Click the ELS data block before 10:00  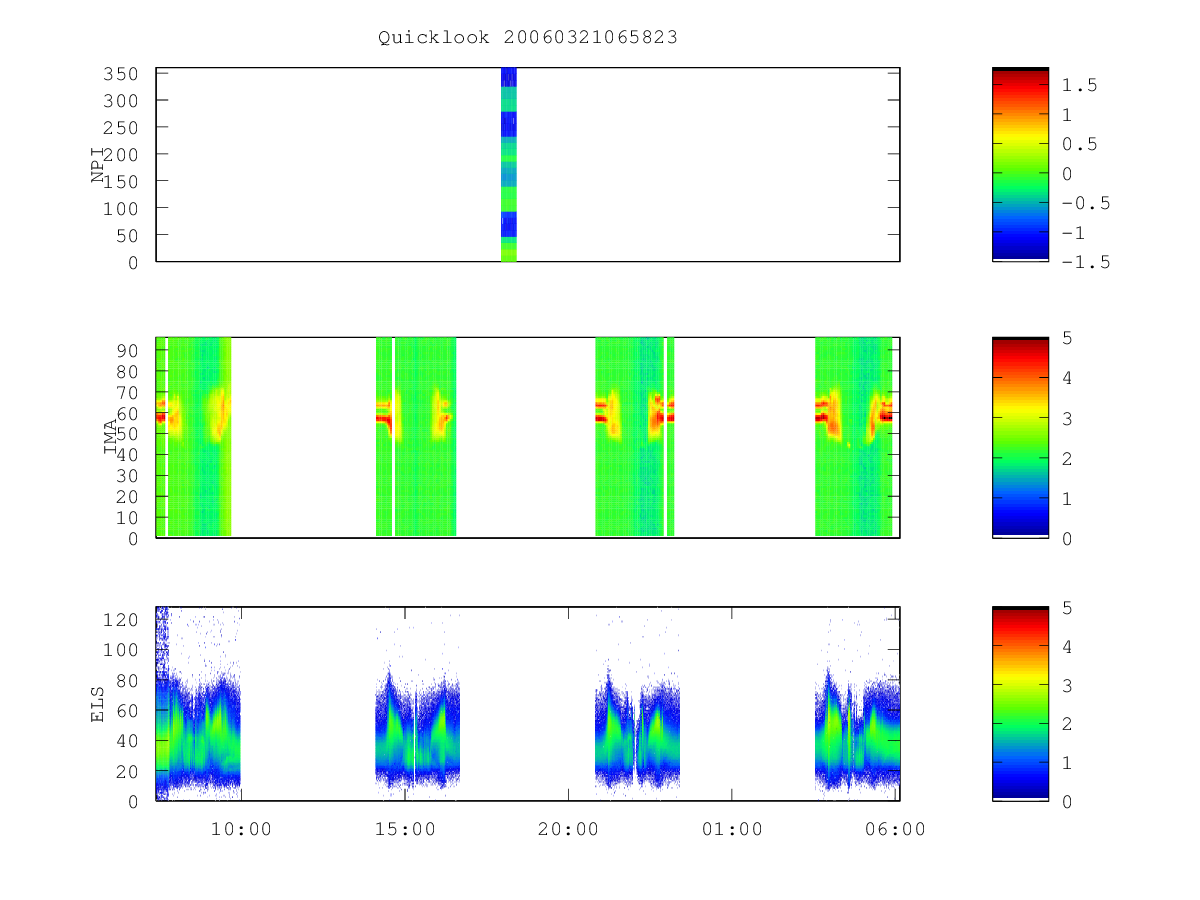coord(198,705)
